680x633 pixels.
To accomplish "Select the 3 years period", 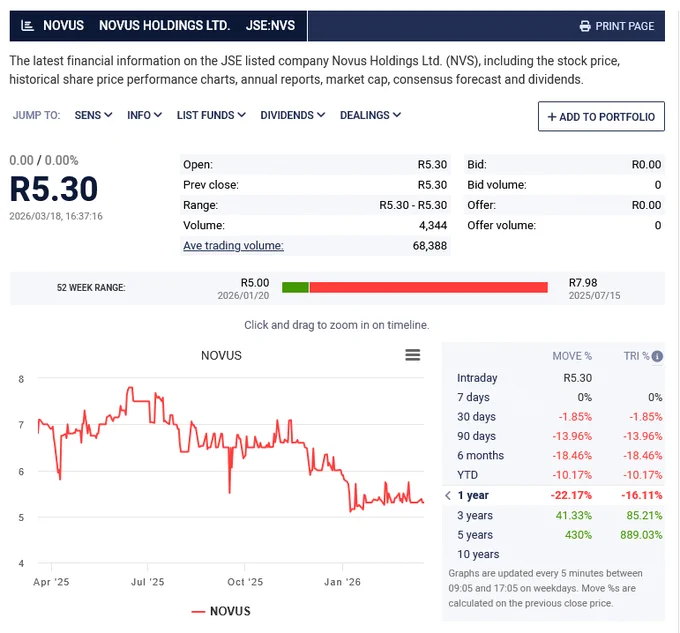I will tap(553, 515).
